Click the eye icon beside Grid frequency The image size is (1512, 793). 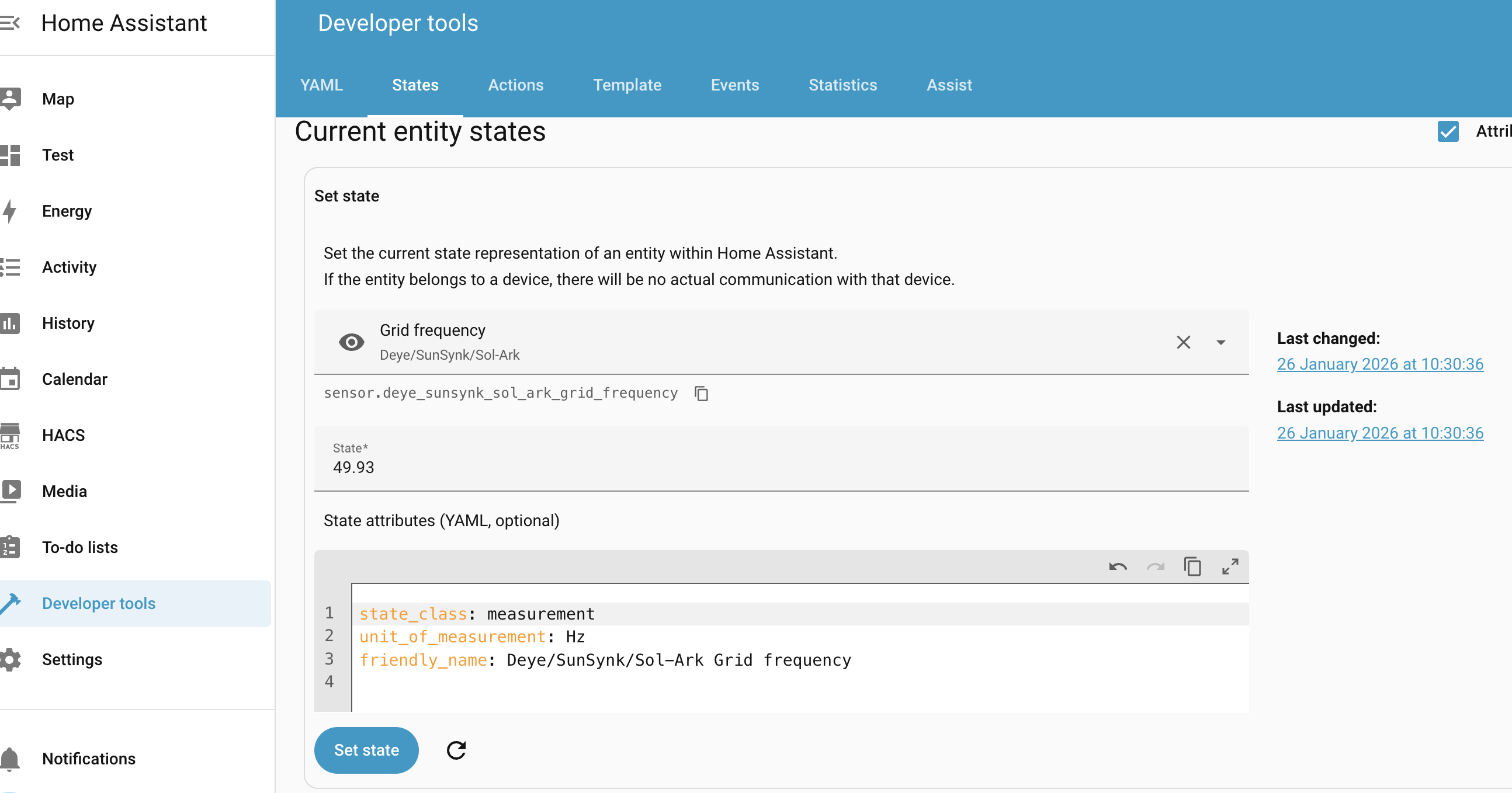pos(352,342)
